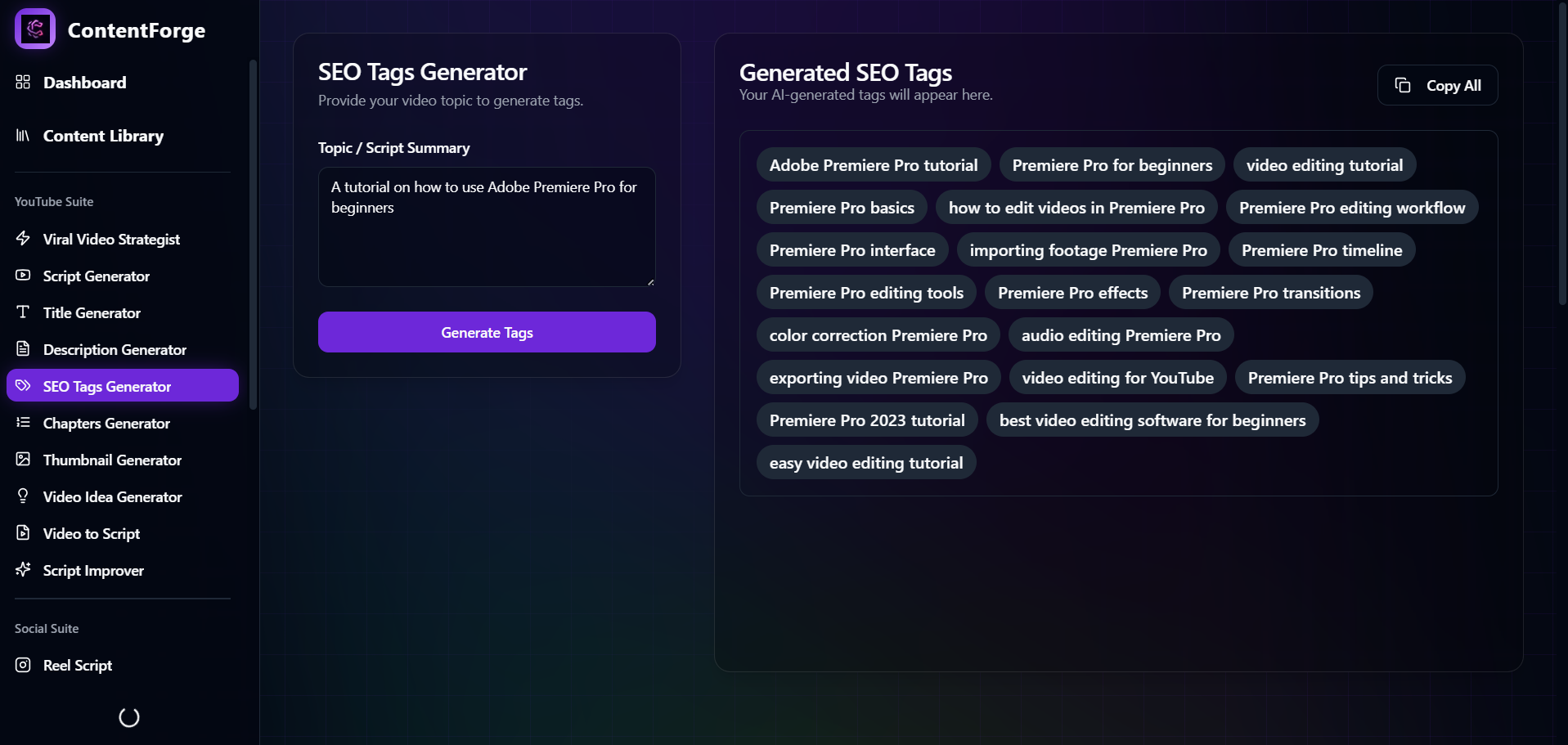Click the Chapters Generator list icon

click(x=23, y=423)
